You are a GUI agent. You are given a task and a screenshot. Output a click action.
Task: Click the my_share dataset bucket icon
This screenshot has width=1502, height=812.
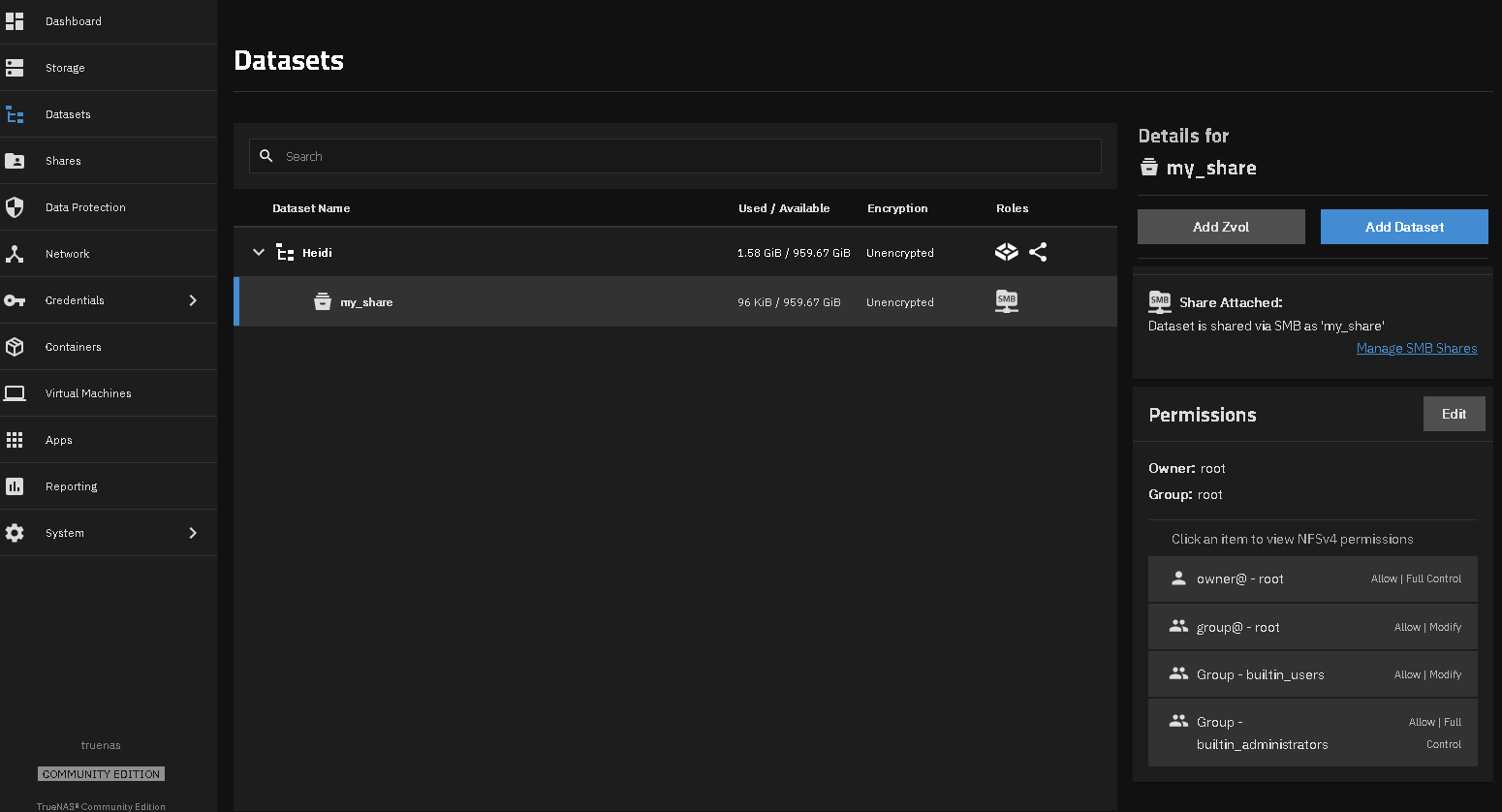coord(323,302)
